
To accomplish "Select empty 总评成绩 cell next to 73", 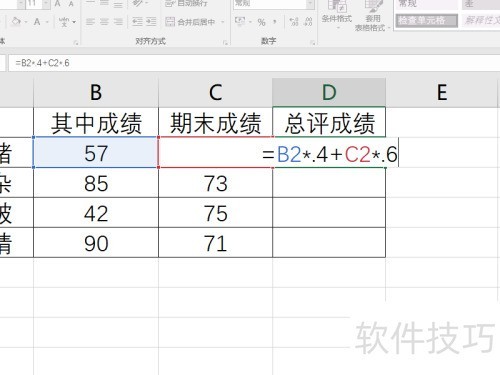I will 329,183.
